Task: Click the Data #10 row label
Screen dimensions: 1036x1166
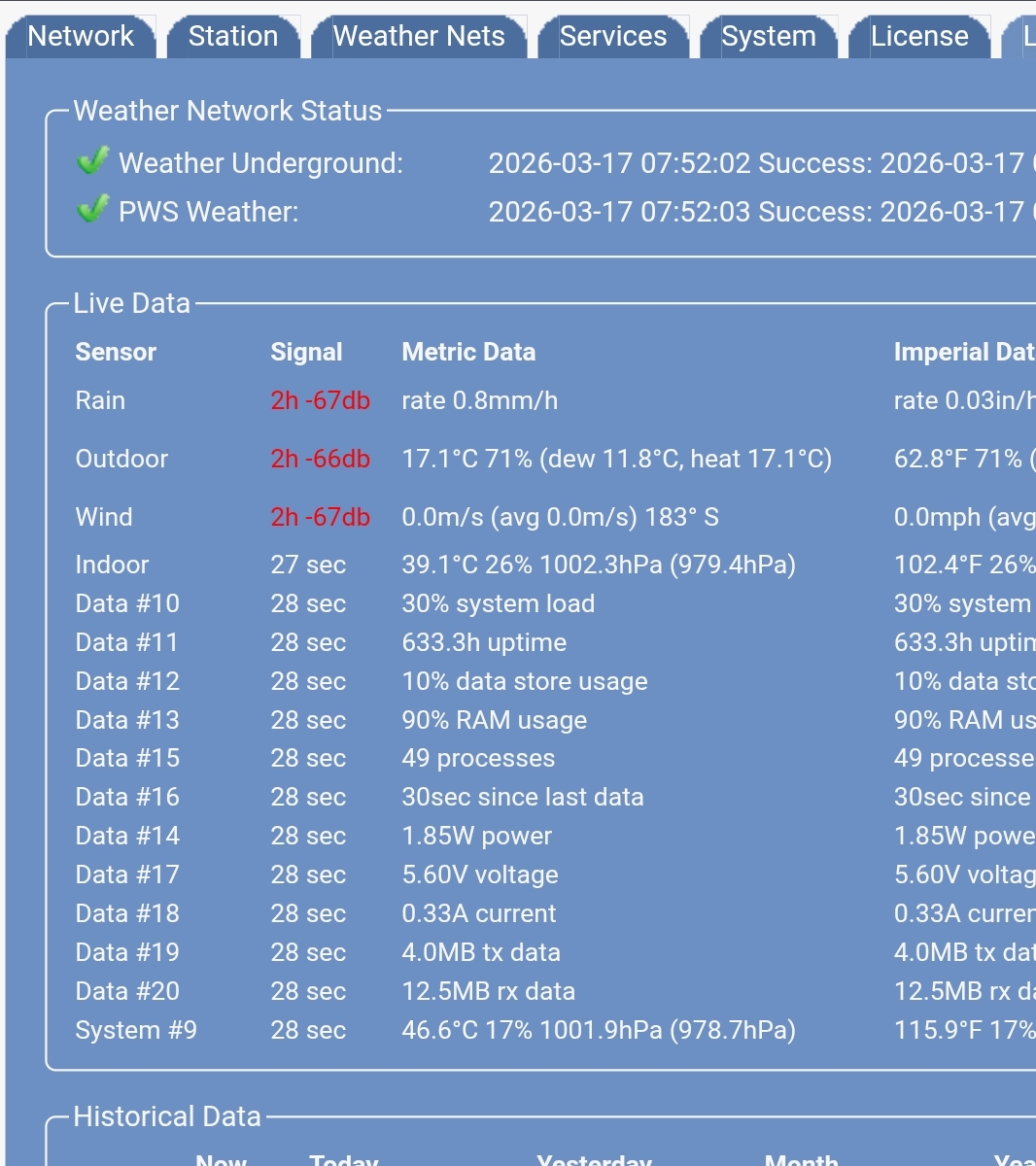Action: pyautogui.click(x=127, y=603)
